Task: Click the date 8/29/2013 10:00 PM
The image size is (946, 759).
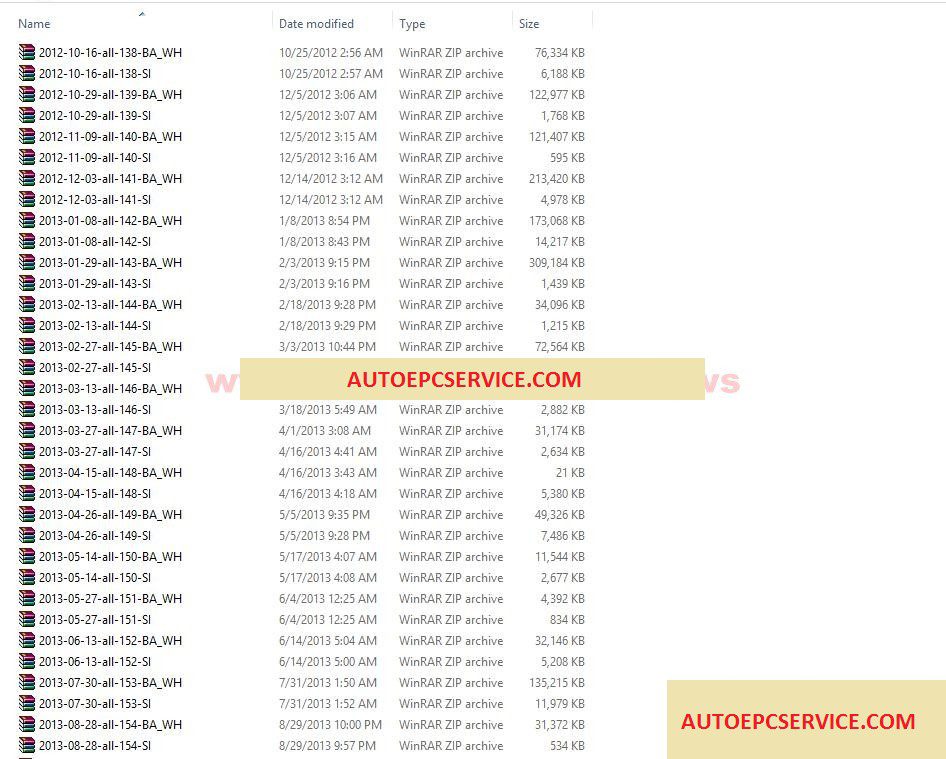Action: tap(330, 725)
